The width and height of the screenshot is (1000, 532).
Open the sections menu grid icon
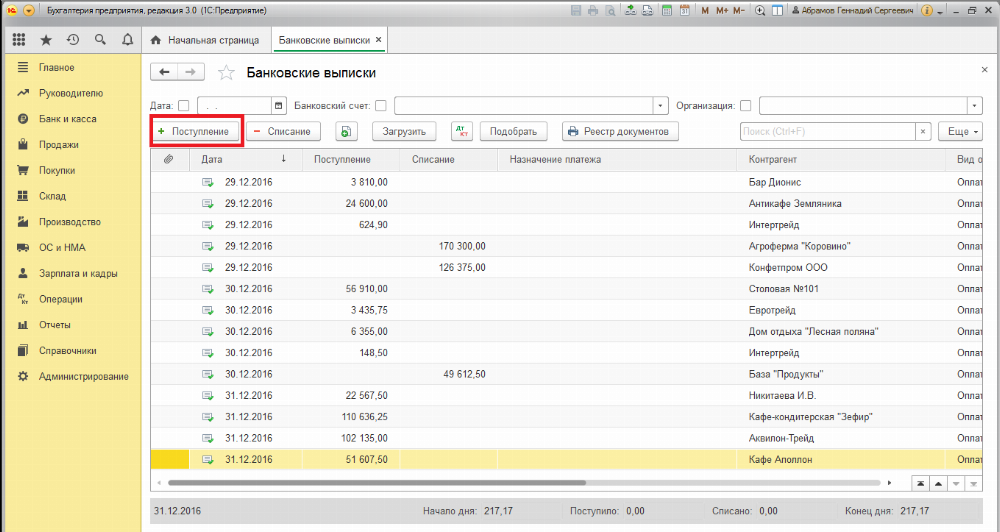(18, 40)
